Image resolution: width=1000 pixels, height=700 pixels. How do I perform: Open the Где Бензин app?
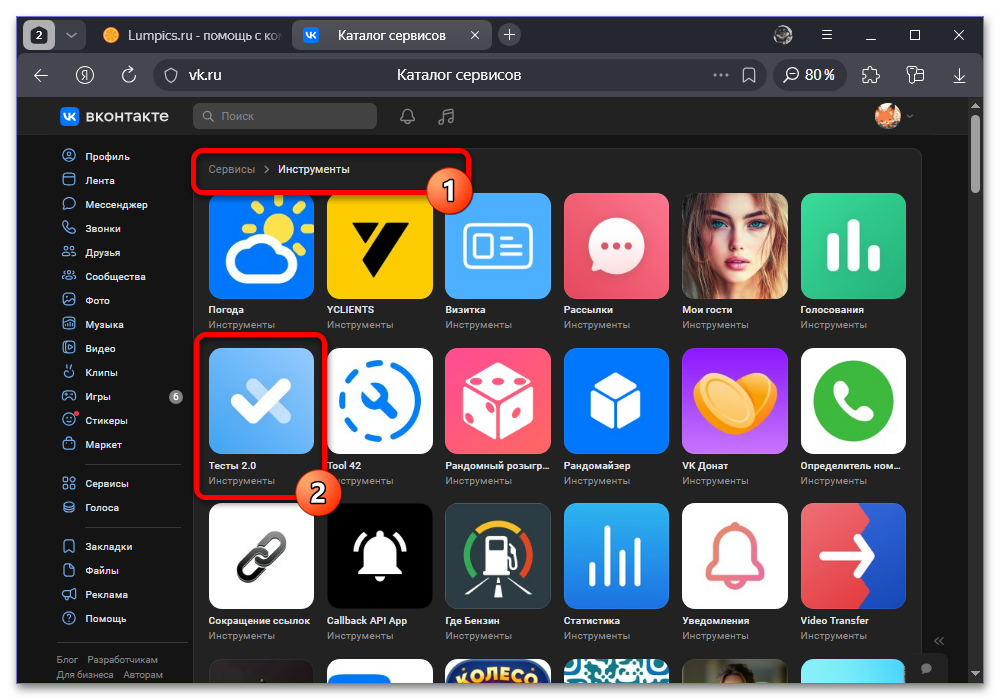[x=497, y=556]
